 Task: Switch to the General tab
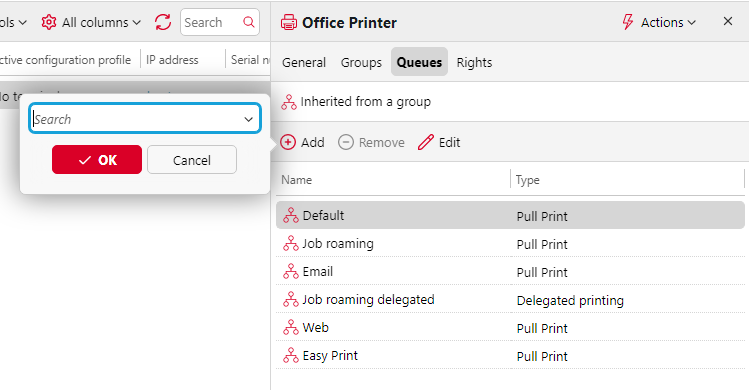click(304, 62)
